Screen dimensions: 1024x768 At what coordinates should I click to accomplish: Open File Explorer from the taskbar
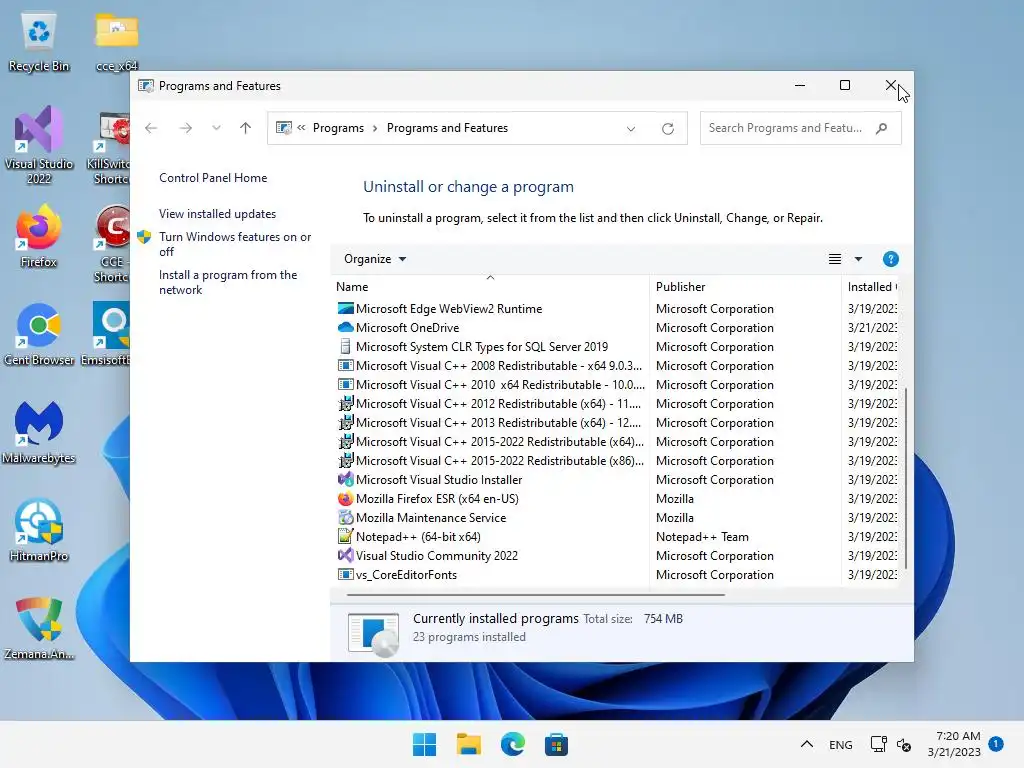click(x=468, y=744)
